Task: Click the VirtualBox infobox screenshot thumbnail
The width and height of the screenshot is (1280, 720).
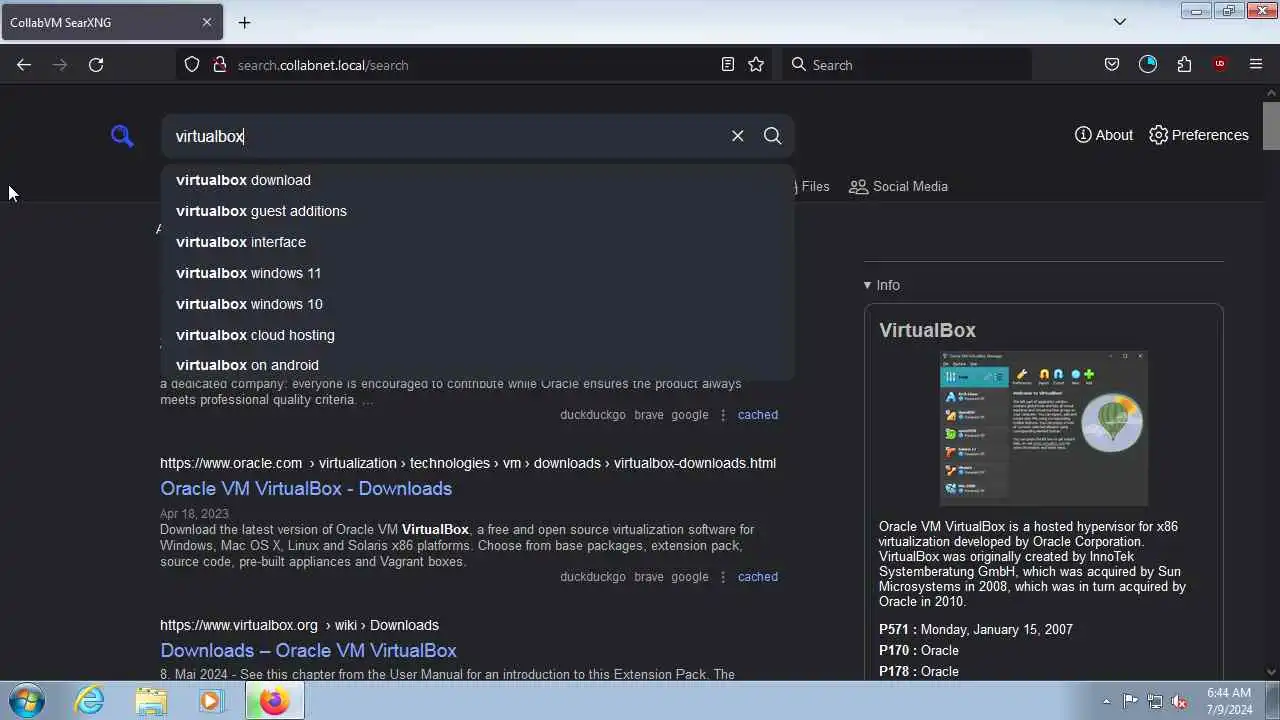Action: pos(1043,428)
